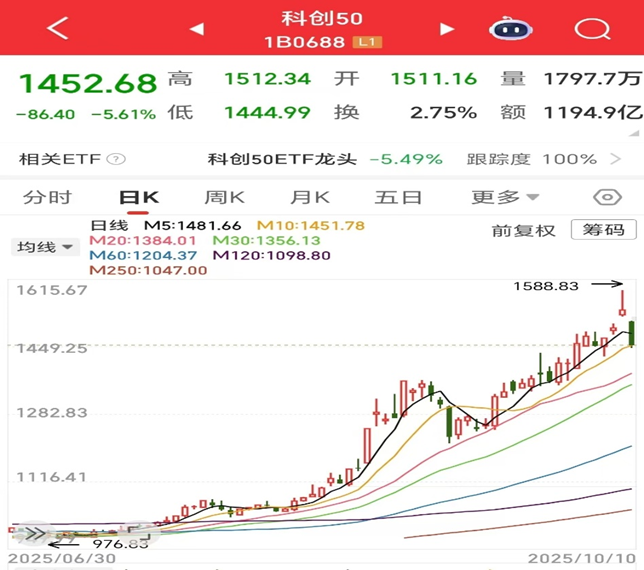Tap the 跟踪度 100% value

[532, 159]
